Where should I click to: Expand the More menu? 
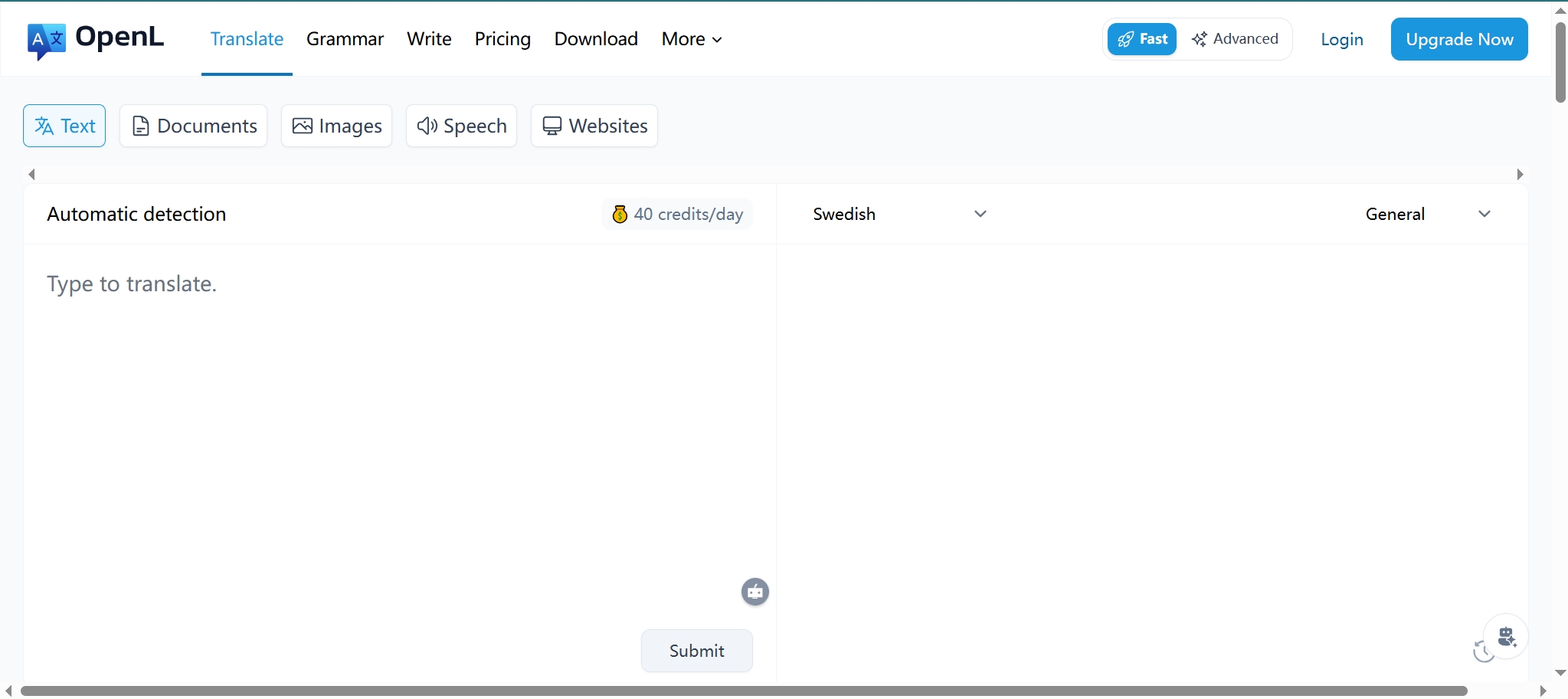pyautogui.click(x=692, y=39)
